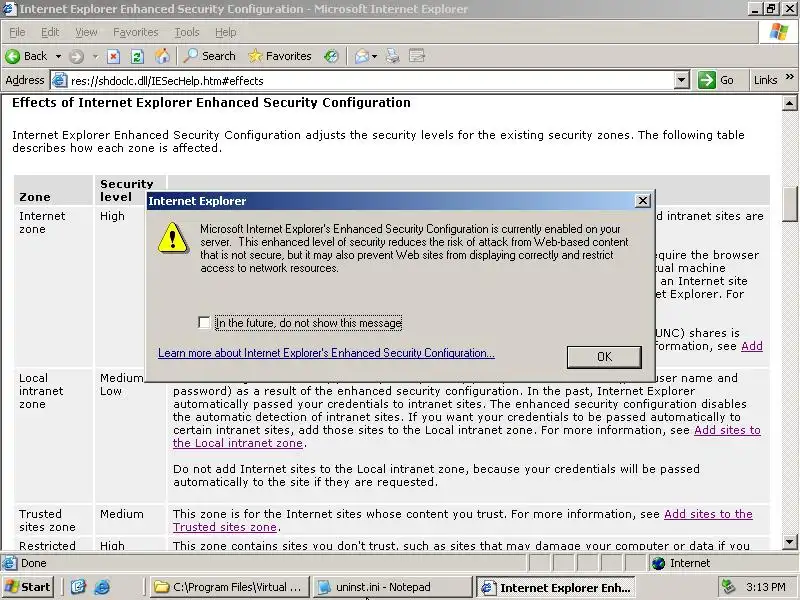Click the 'Trusted sites zone' table cell
Screen dimensions: 800x600
coord(53,520)
